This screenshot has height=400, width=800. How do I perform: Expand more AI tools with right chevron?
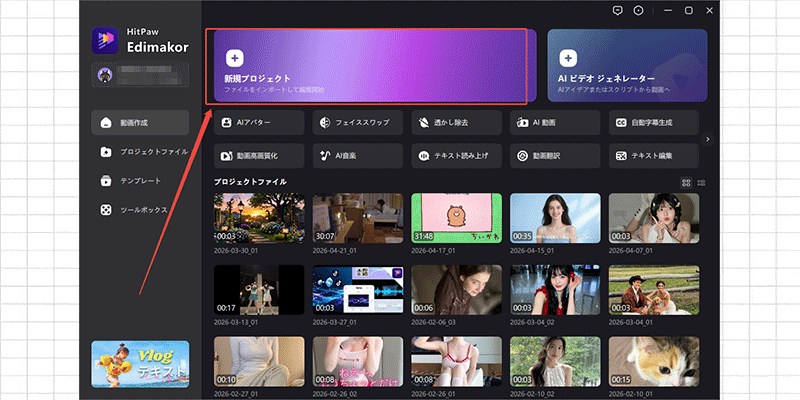tap(707, 139)
